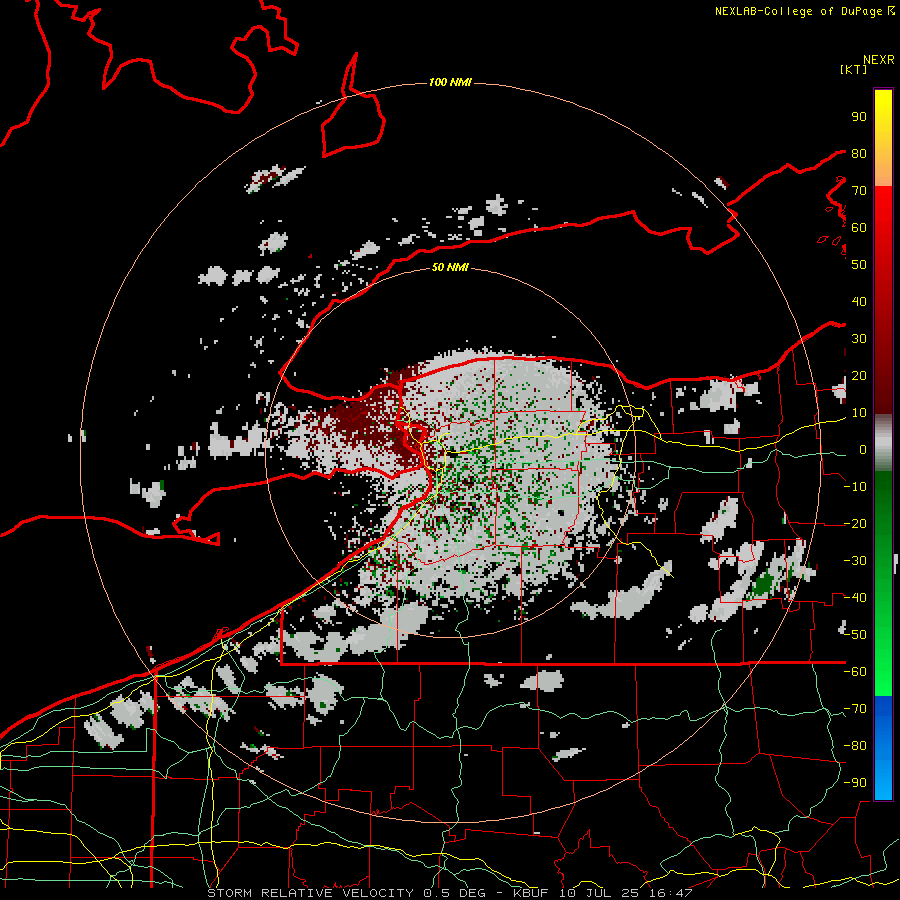
Task: Click the 100 NMI range ring label
Action: pyautogui.click(x=450, y=82)
